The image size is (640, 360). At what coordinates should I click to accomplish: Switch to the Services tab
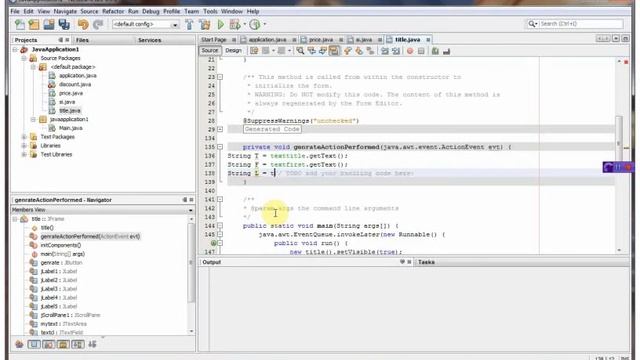[149, 40]
